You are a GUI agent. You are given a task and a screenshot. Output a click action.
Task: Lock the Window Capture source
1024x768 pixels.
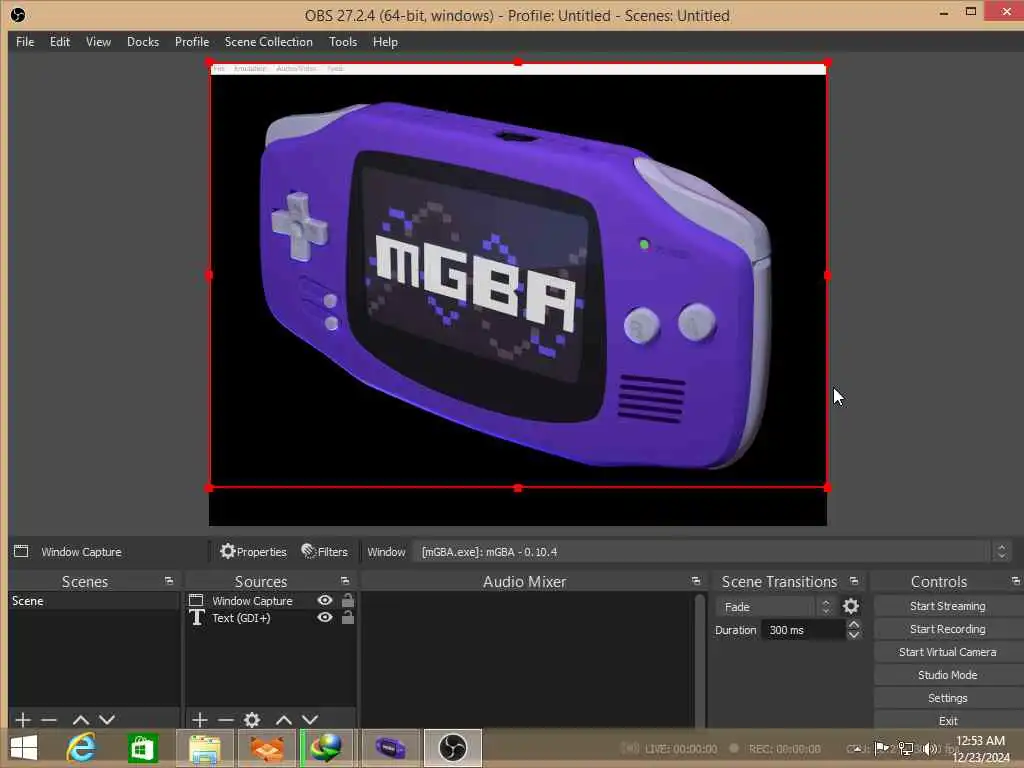(347, 600)
